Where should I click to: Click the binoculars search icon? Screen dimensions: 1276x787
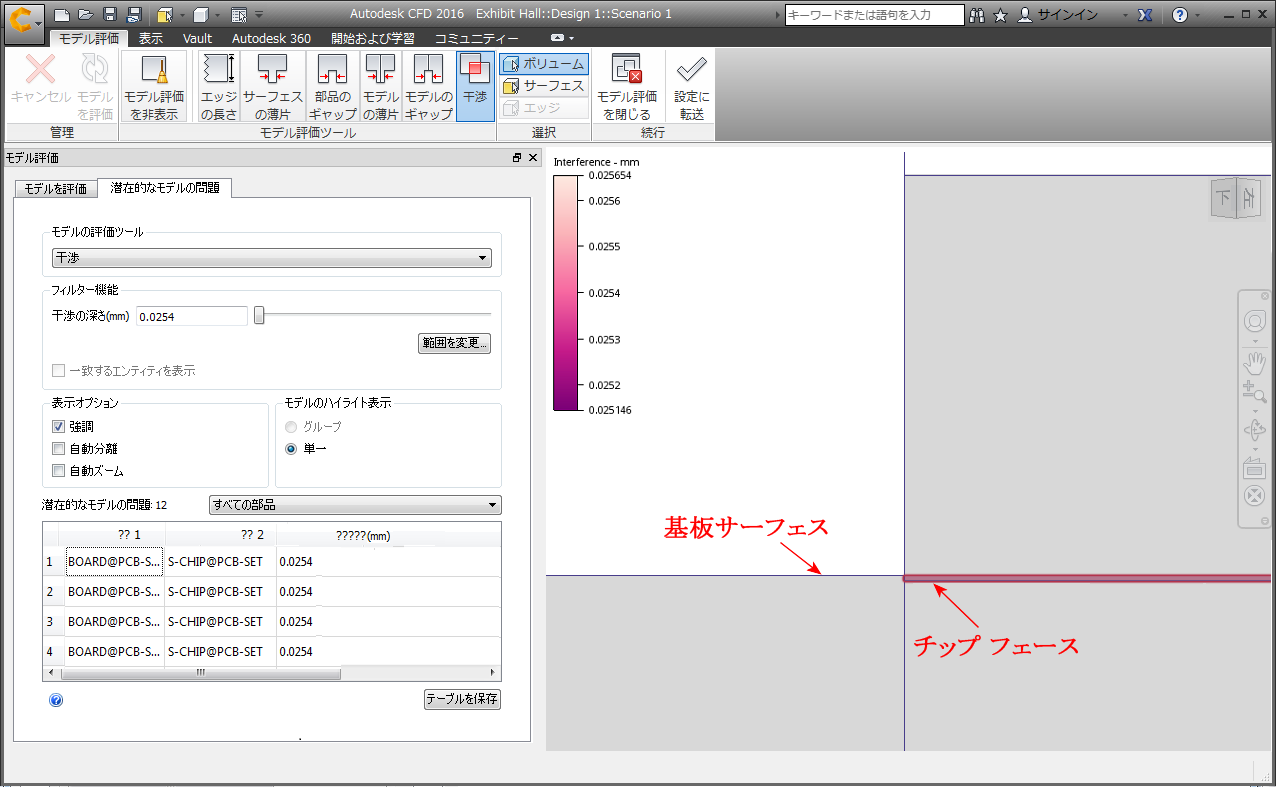coord(977,15)
